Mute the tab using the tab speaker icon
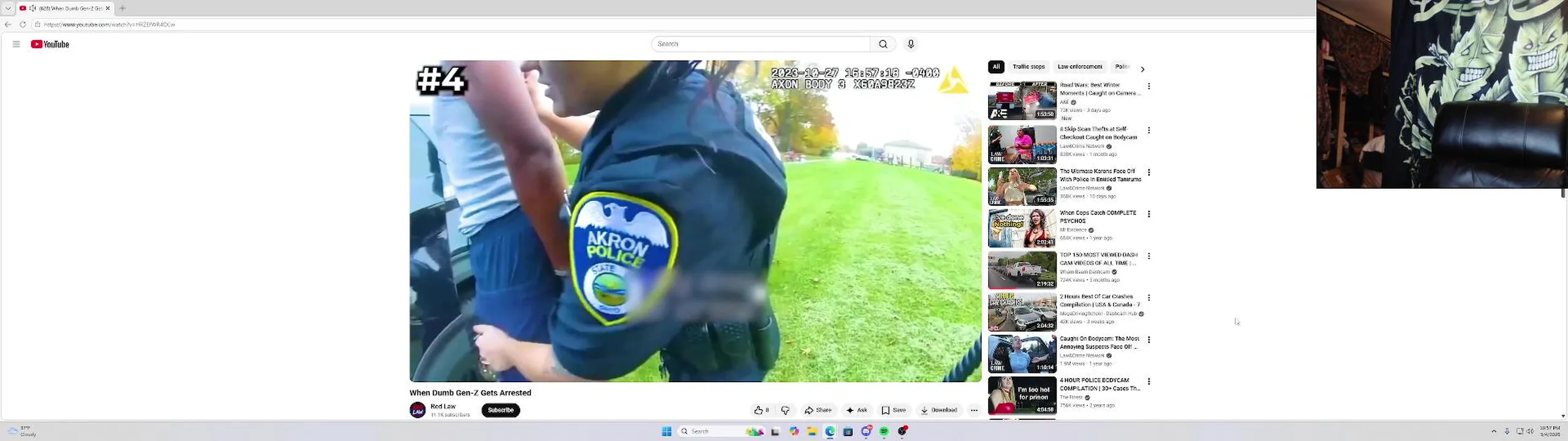Image resolution: width=1568 pixels, height=441 pixels. [x=32, y=8]
